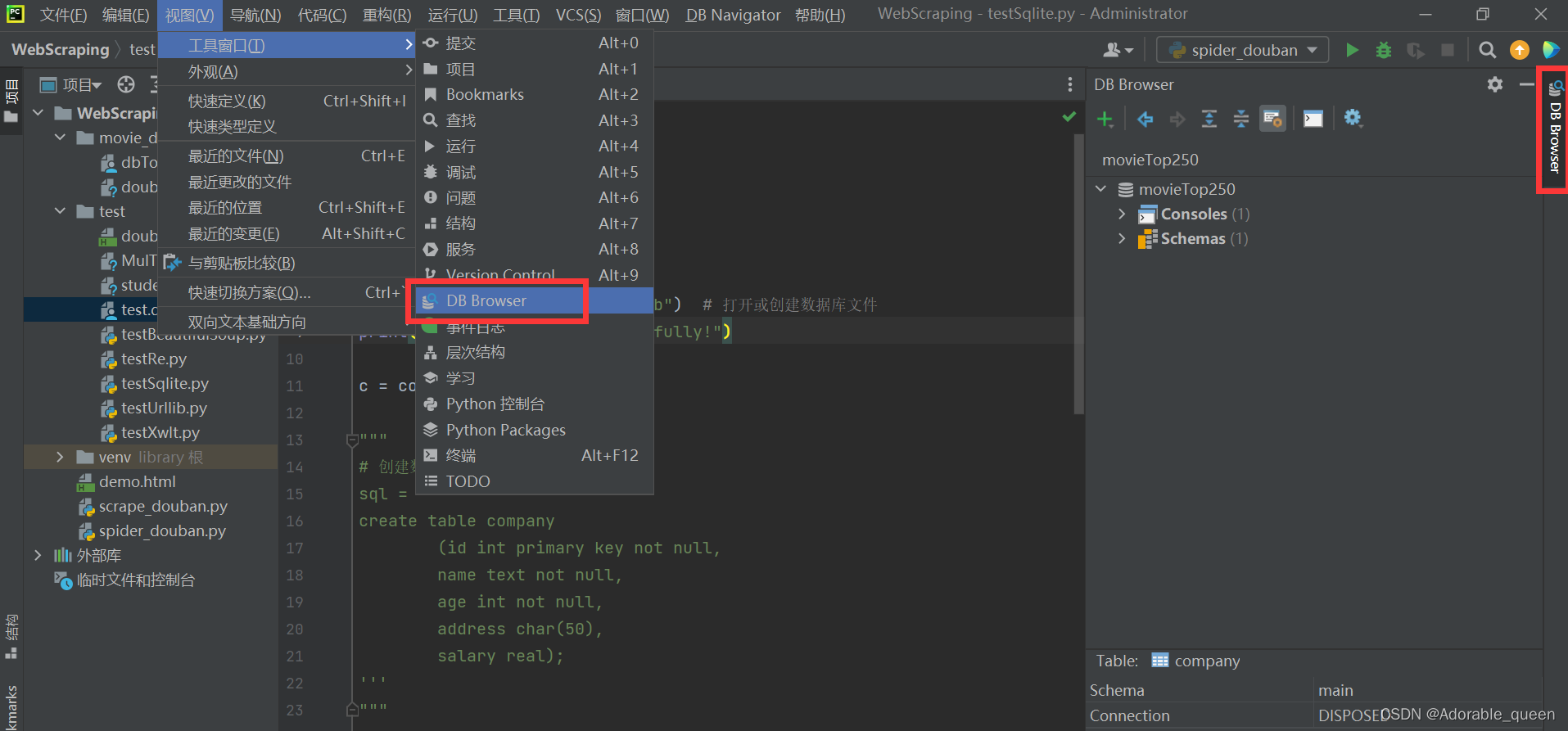Open DB Browser settings gear with toolbar
The width and height of the screenshot is (1568, 731).
click(x=1353, y=118)
